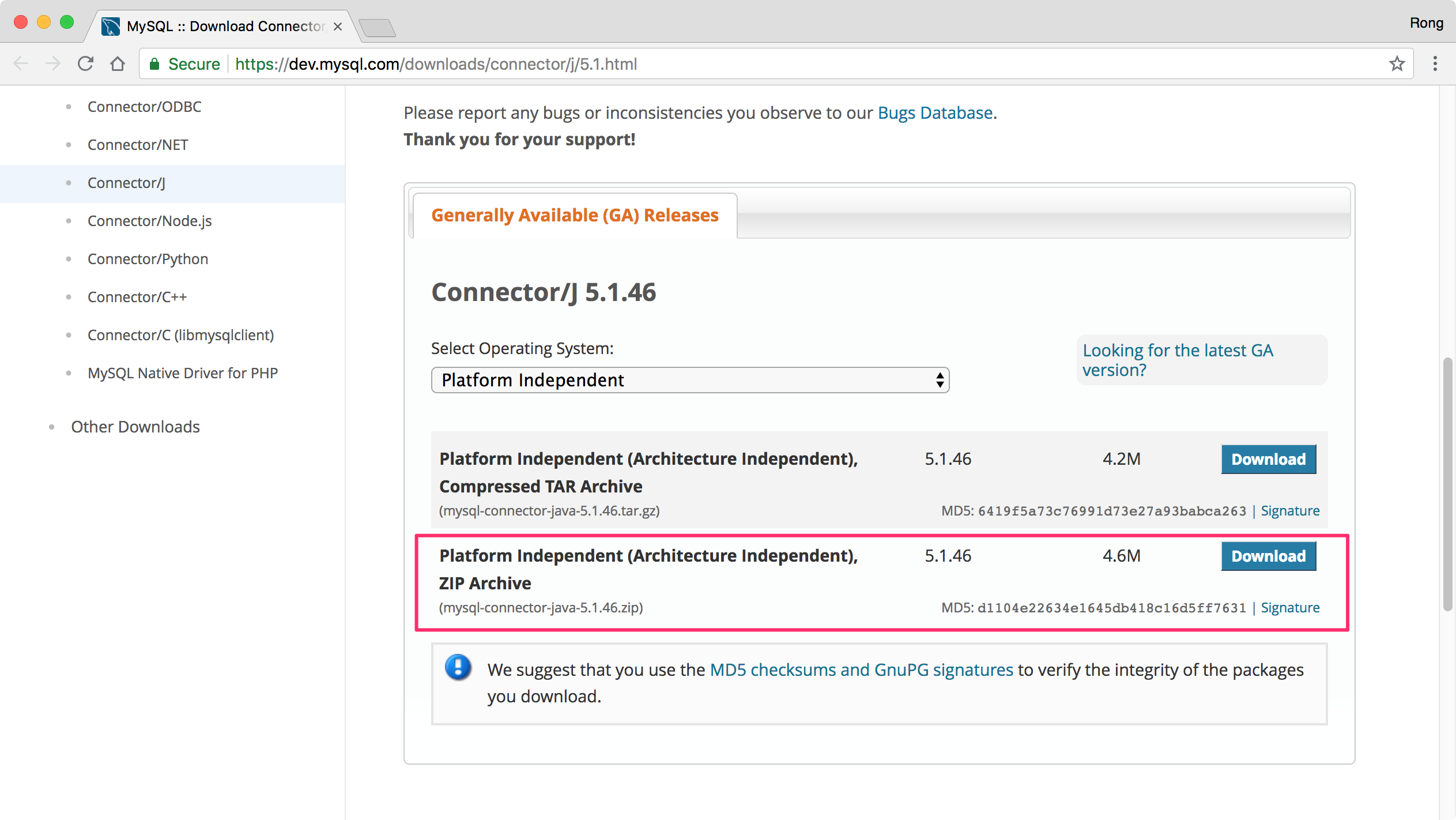Screen dimensions: 1456x820
Task: Click the Signature link for ZIP Archive
Action: (x=1291, y=607)
